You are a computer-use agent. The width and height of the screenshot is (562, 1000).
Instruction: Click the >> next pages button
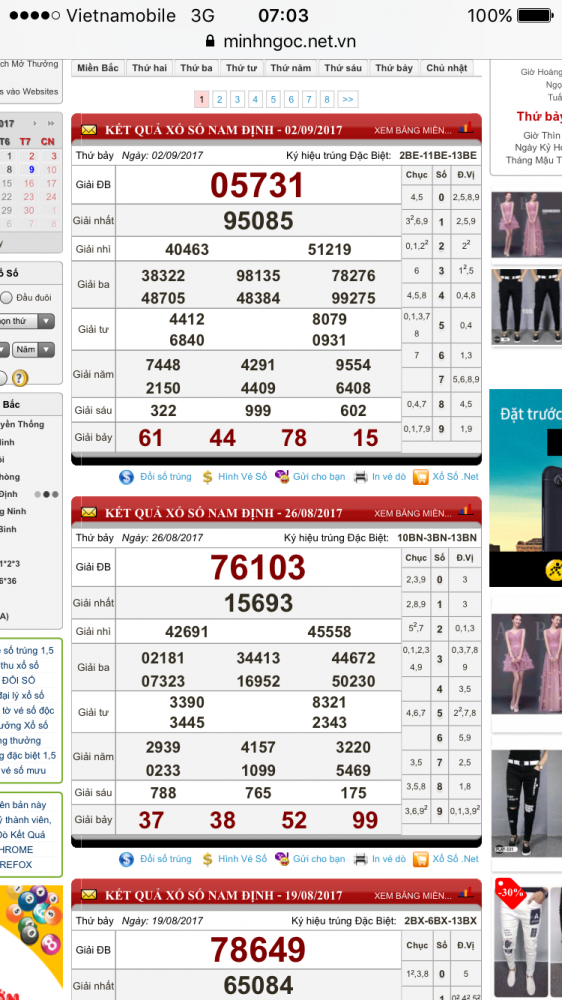pos(347,99)
